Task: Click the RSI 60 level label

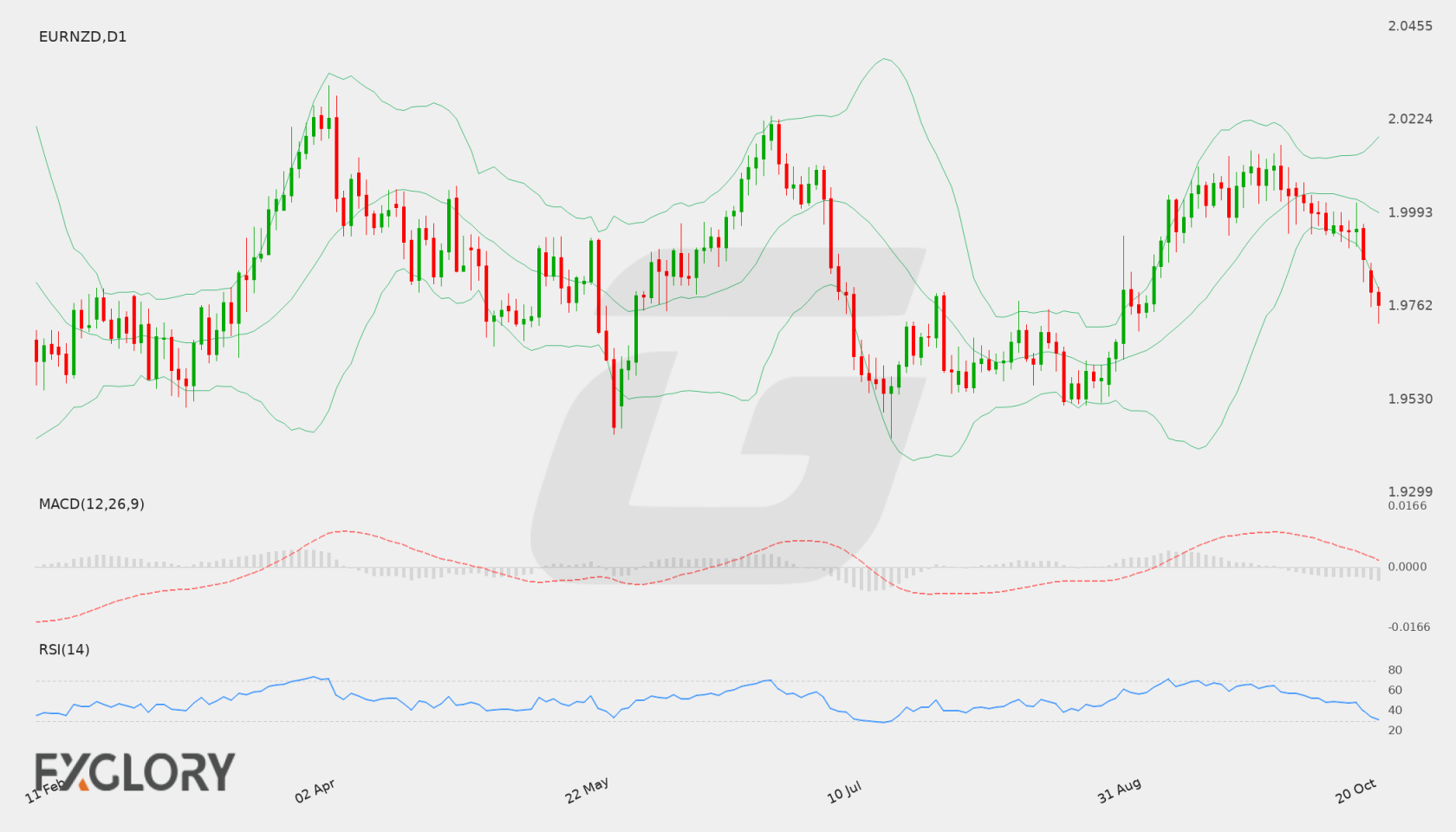Action: (1395, 690)
